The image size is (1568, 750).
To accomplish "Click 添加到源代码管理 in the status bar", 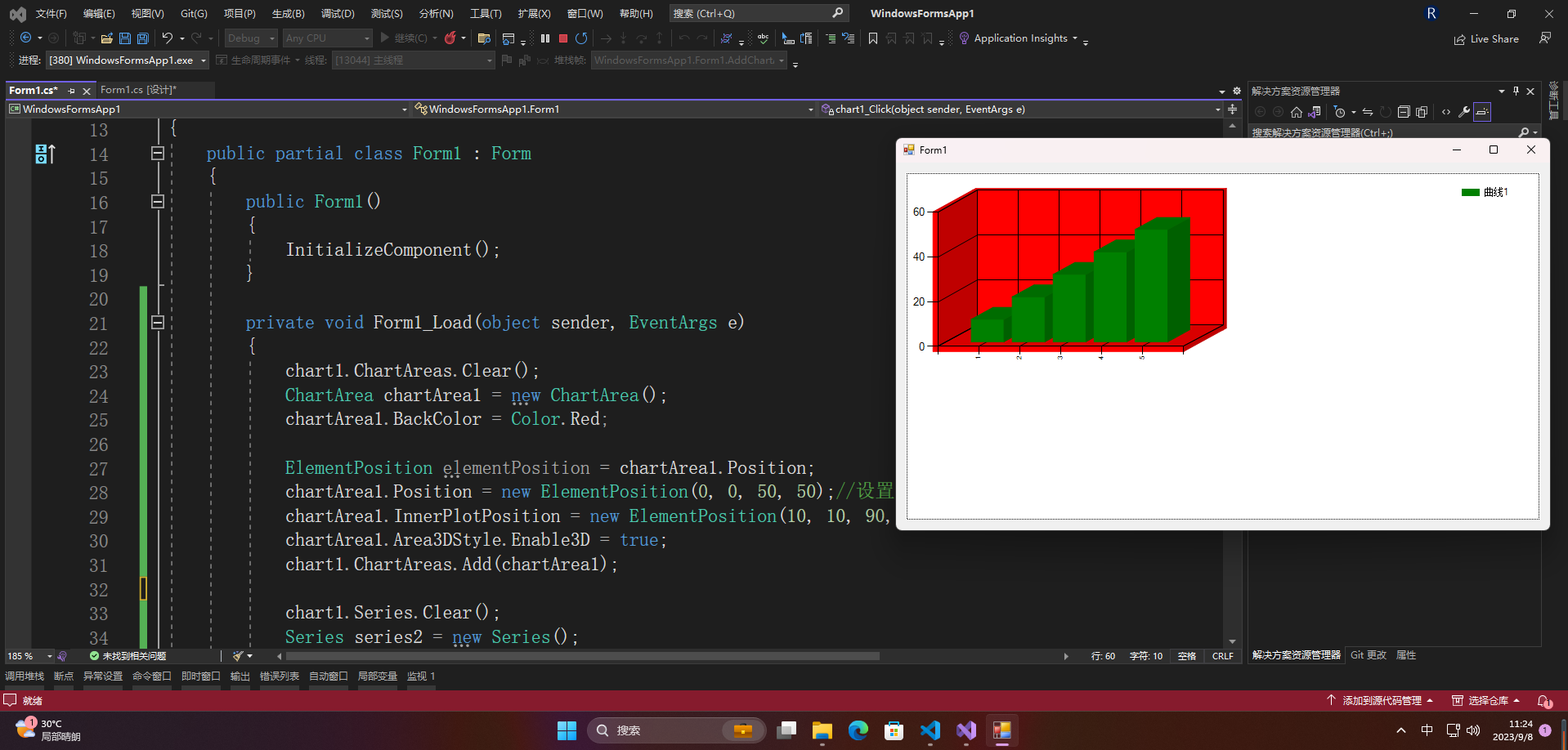I will [1380, 701].
